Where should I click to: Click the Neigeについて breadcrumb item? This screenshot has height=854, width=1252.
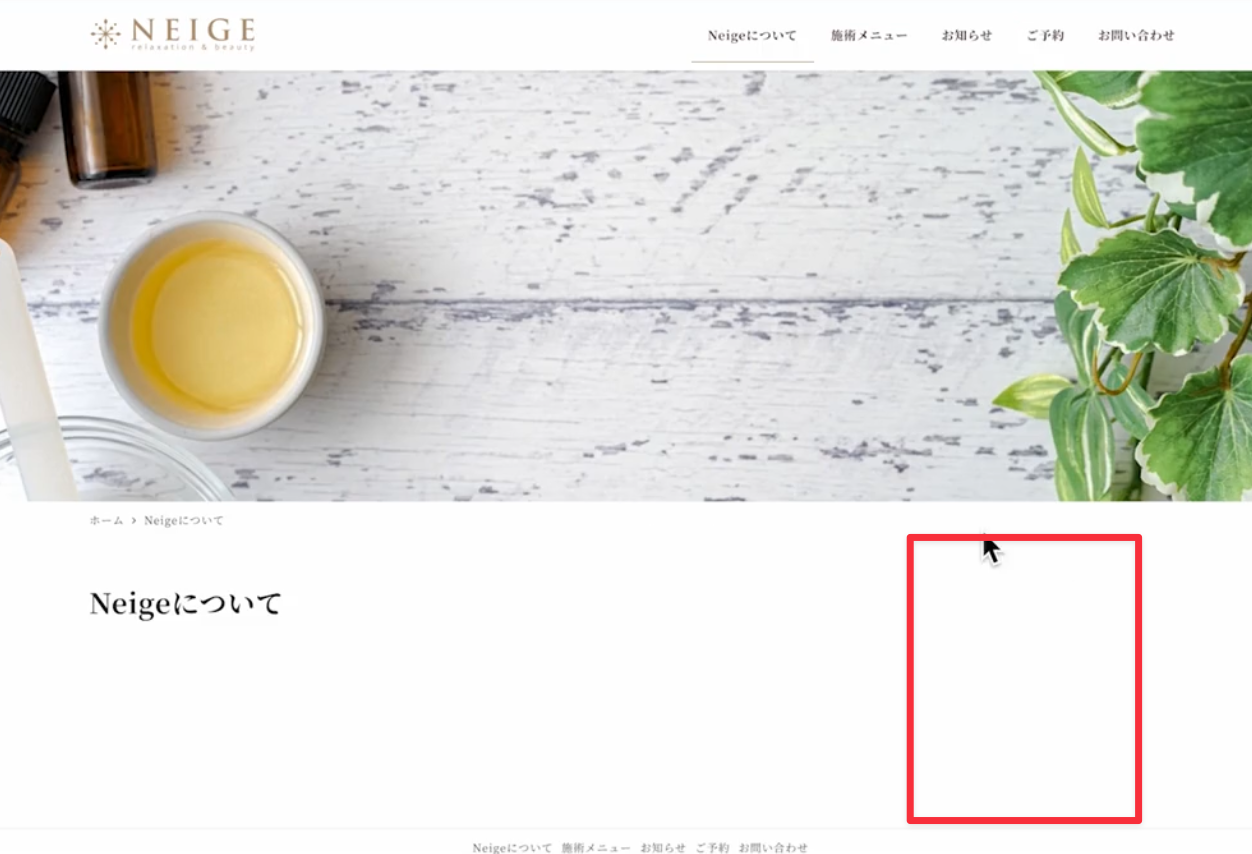(x=184, y=521)
